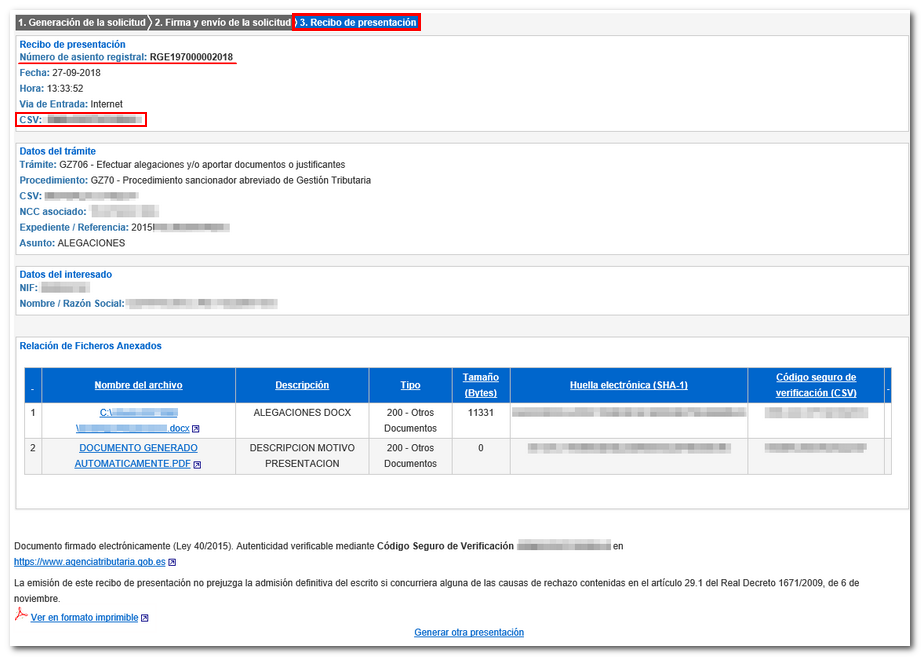Viewport: 921px width, 657px height.
Task: Click external-link icon after Ver en formato imprimible
Action: tap(145, 619)
